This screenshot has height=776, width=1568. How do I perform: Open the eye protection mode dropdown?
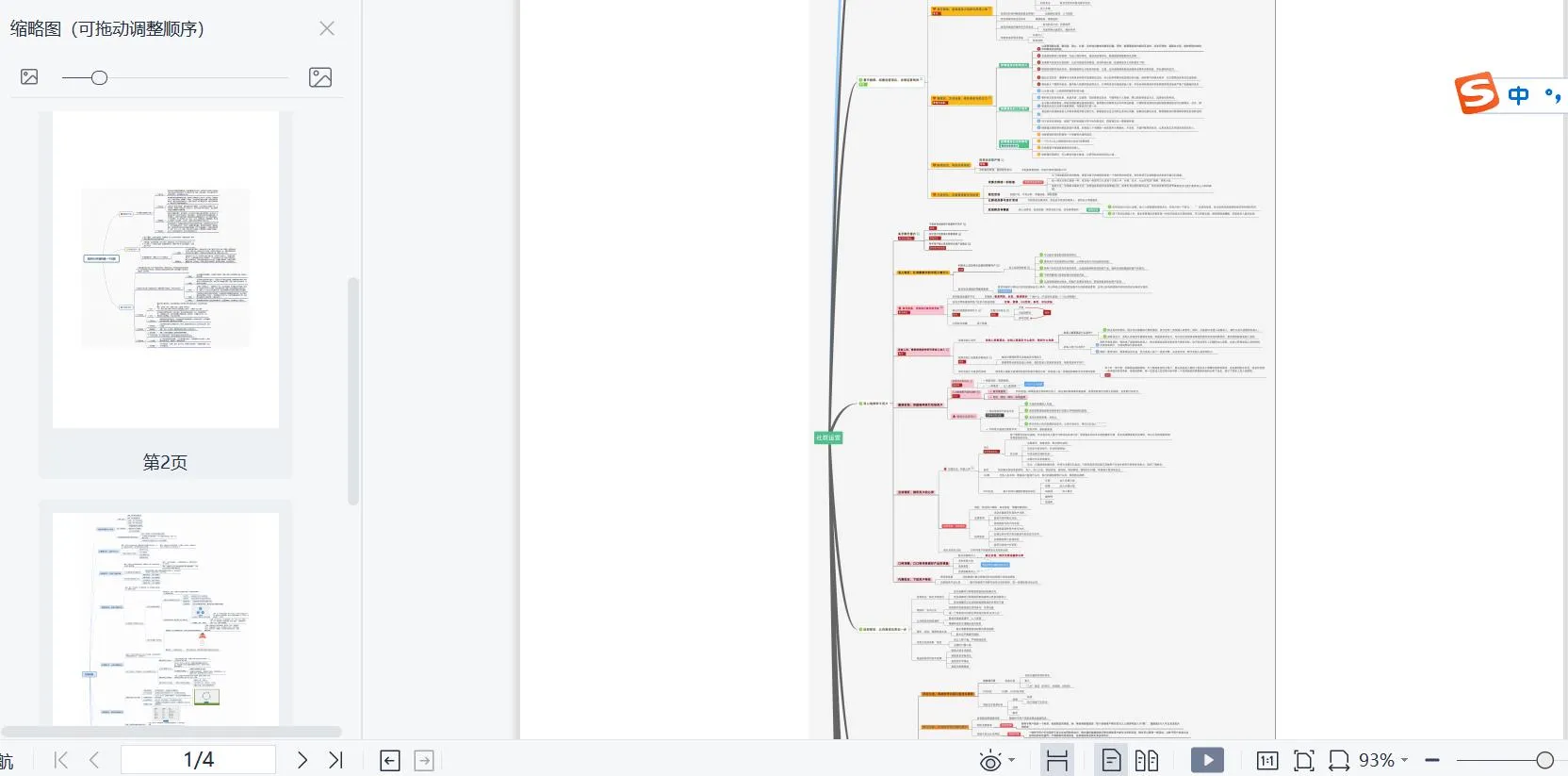click(1012, 760)
